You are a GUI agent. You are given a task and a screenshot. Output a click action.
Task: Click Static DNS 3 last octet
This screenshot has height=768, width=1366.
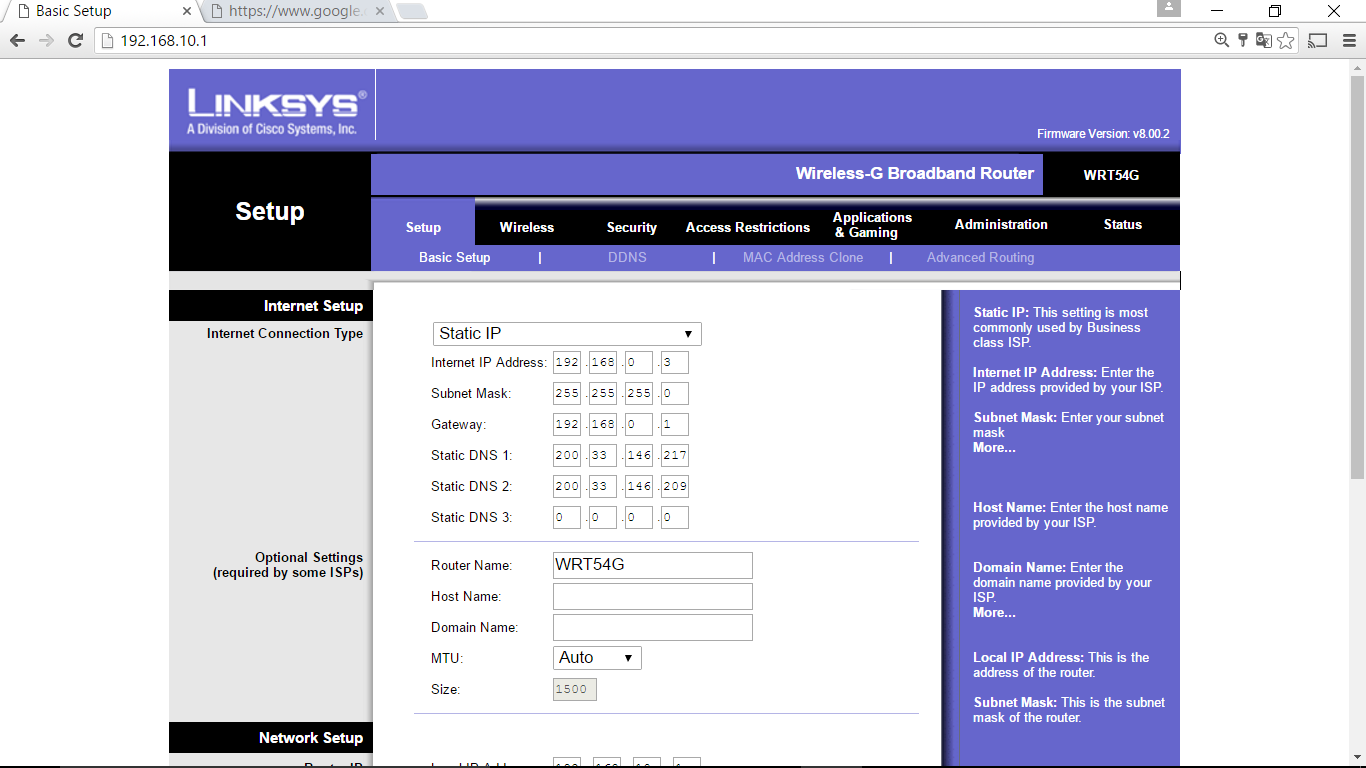click(x=675, y=517)
